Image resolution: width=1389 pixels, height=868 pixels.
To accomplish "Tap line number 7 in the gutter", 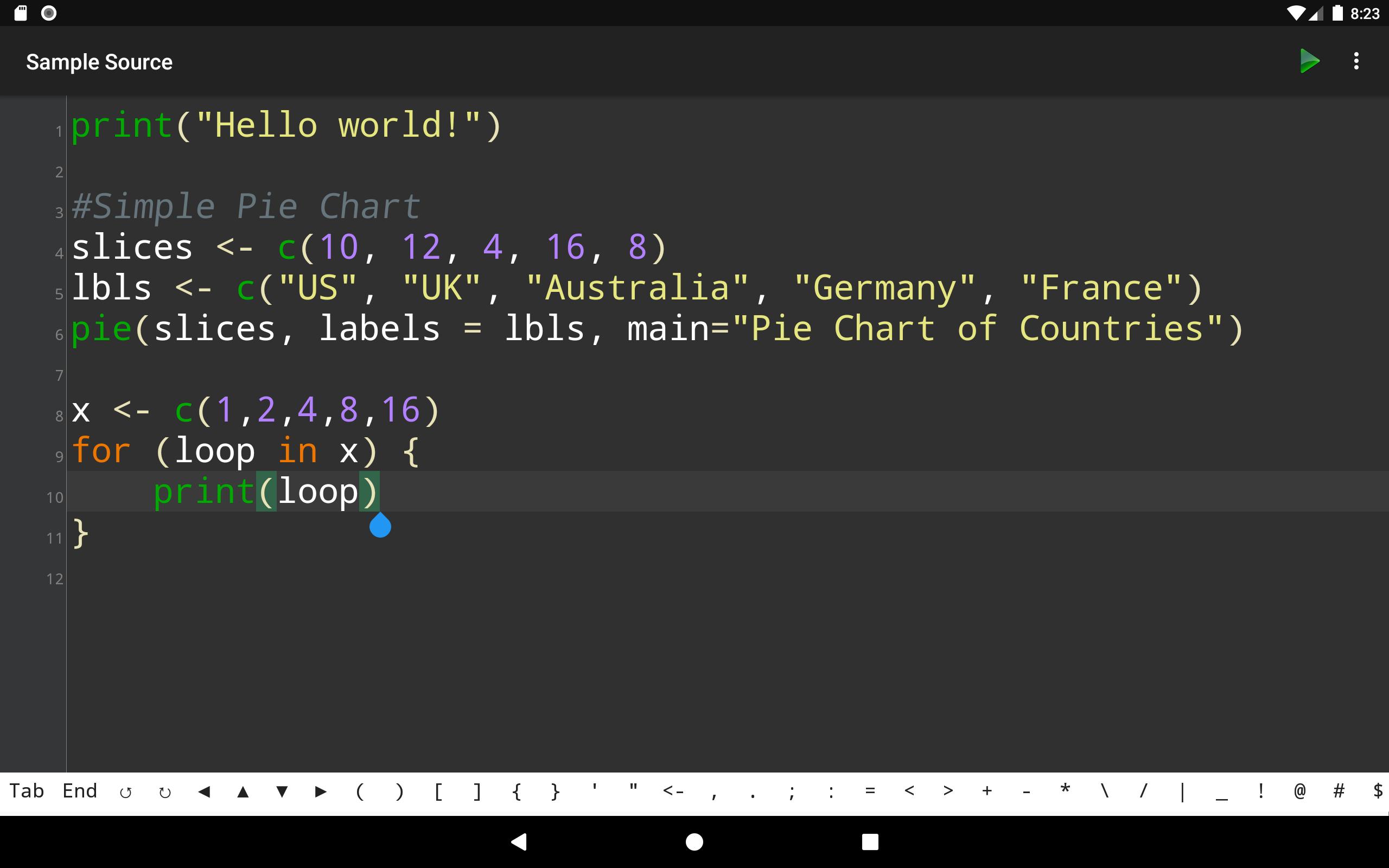I will tap(59, 375).
